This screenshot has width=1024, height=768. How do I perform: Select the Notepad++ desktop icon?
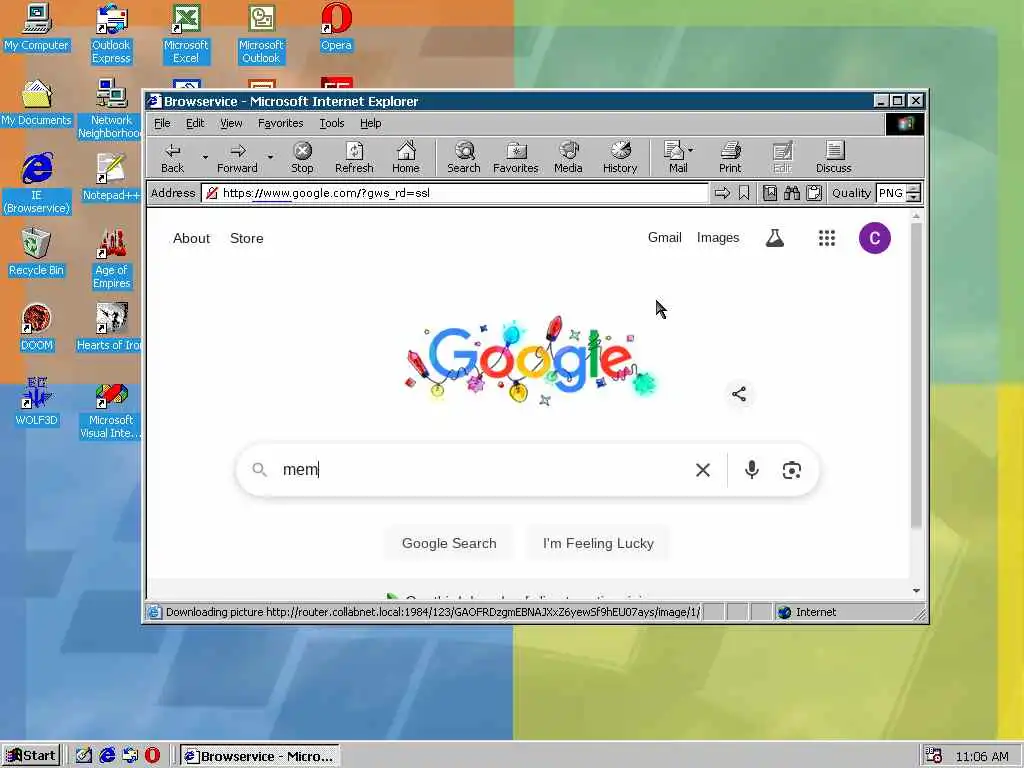pos(111,177)
